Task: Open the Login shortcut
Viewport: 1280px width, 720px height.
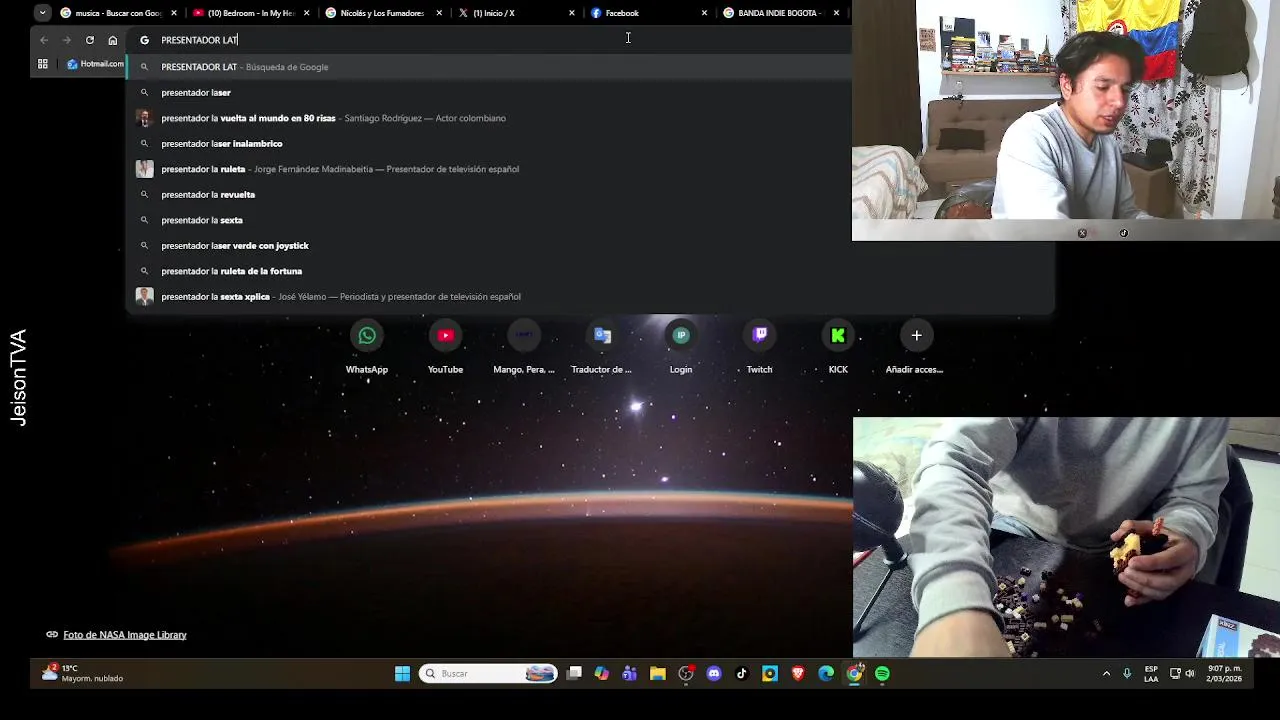Action: point(681,336)
